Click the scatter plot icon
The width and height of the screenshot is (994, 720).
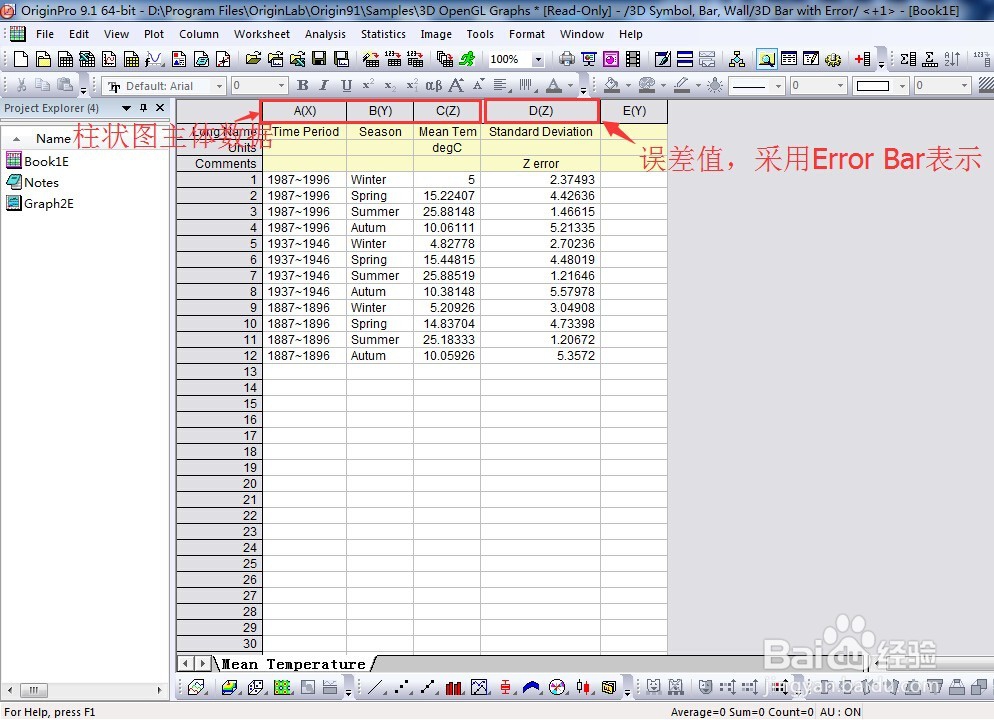402,687
